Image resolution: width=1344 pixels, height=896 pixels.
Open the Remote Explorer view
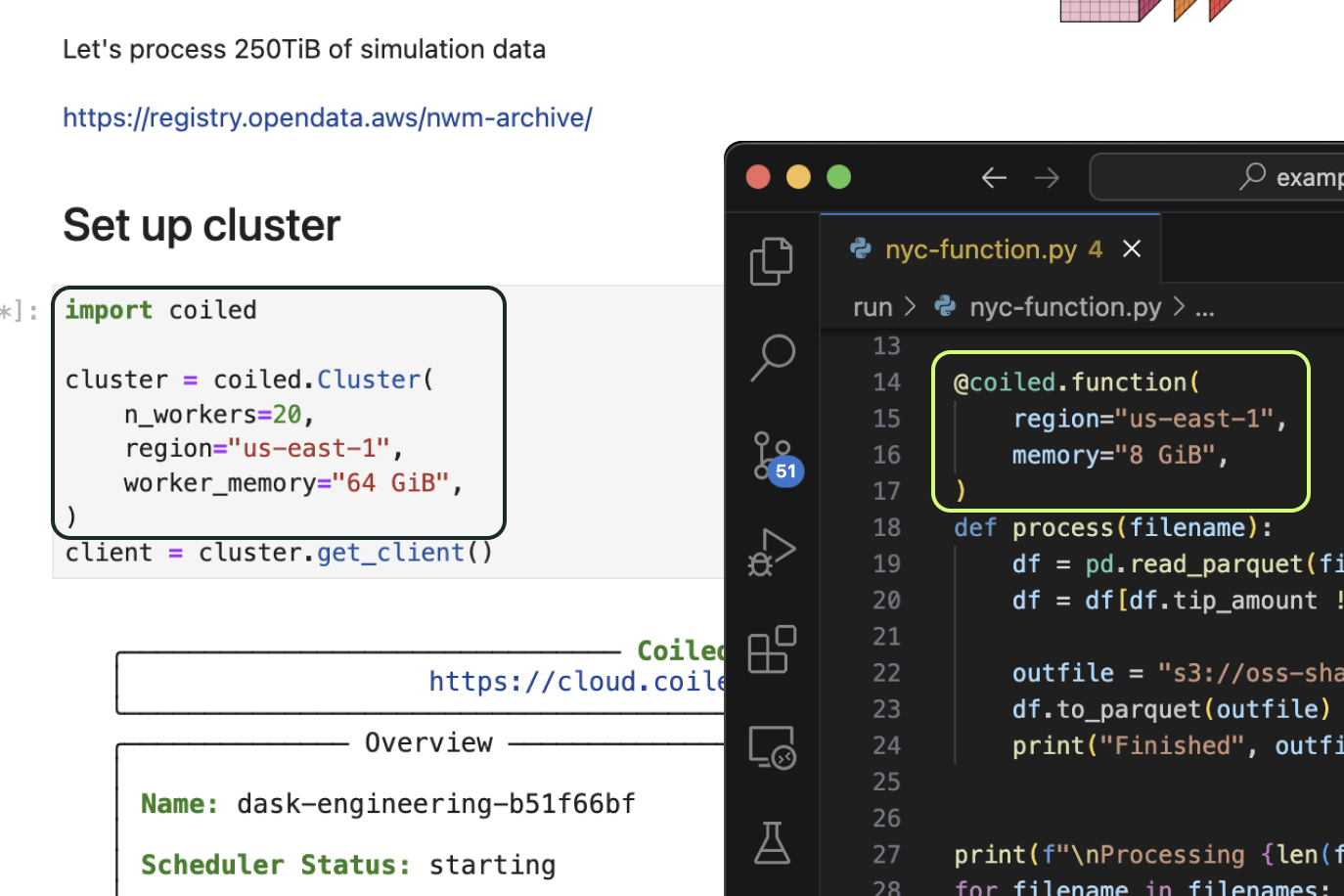772,747
